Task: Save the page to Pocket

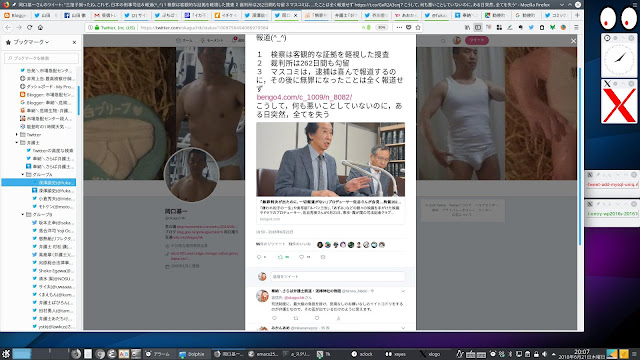Action: tap(409, 27)
